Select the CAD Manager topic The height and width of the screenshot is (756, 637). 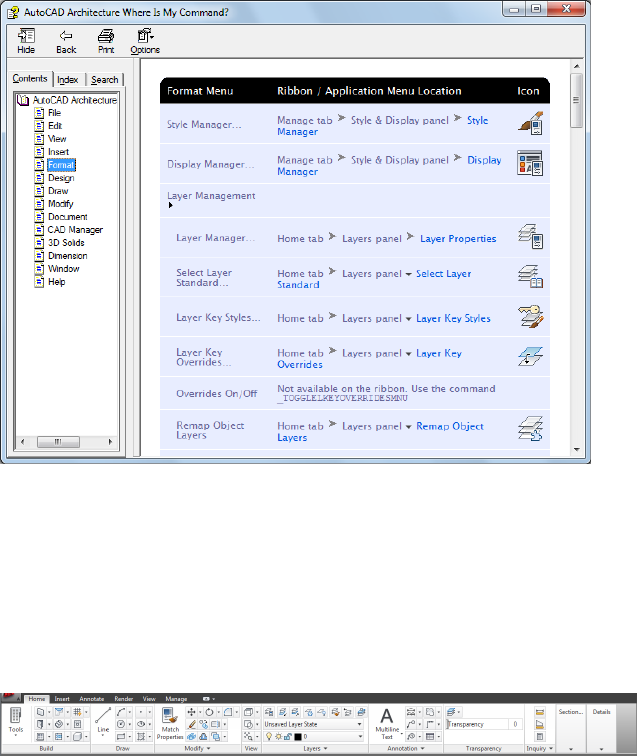tap(75, 230)
